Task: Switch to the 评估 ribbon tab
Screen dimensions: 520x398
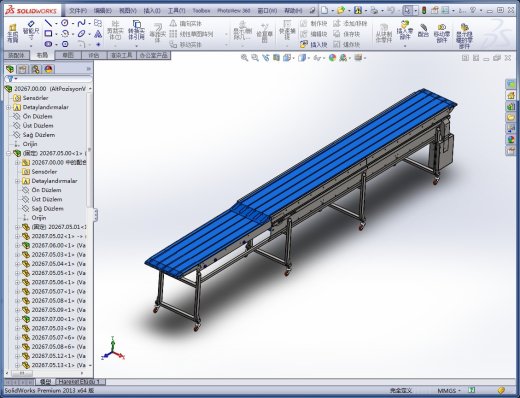Action: click(x=94, y=55)
